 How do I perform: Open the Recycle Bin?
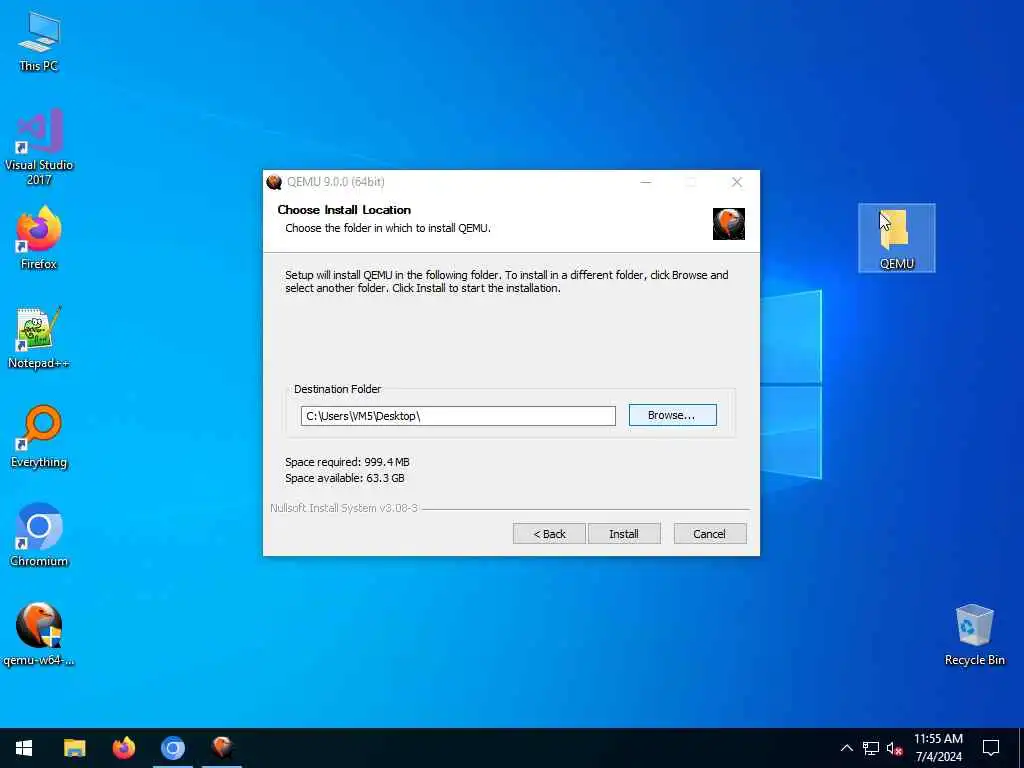(x=974, y=635)
